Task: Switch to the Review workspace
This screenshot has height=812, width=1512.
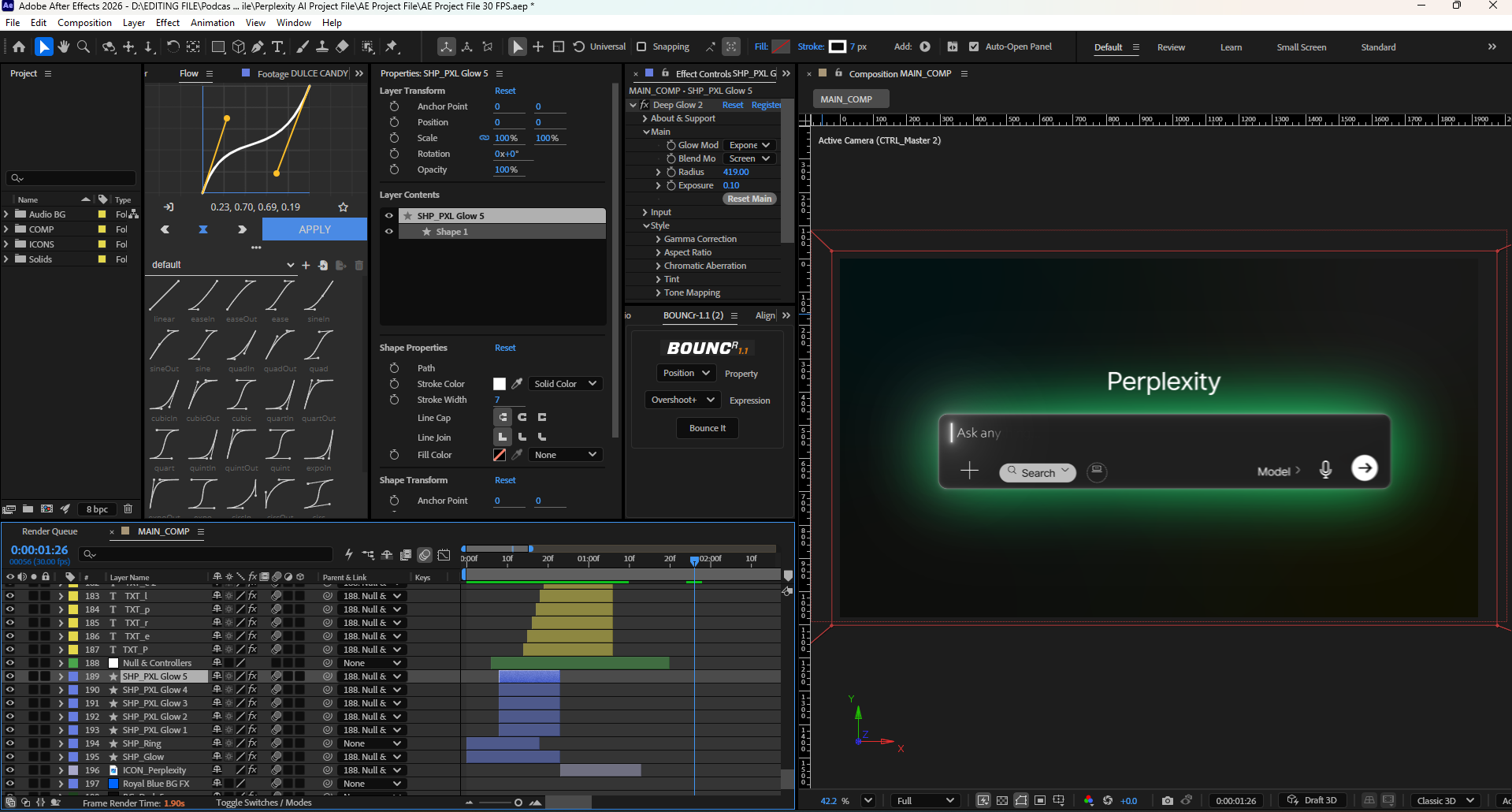Action: point(1171,47)
